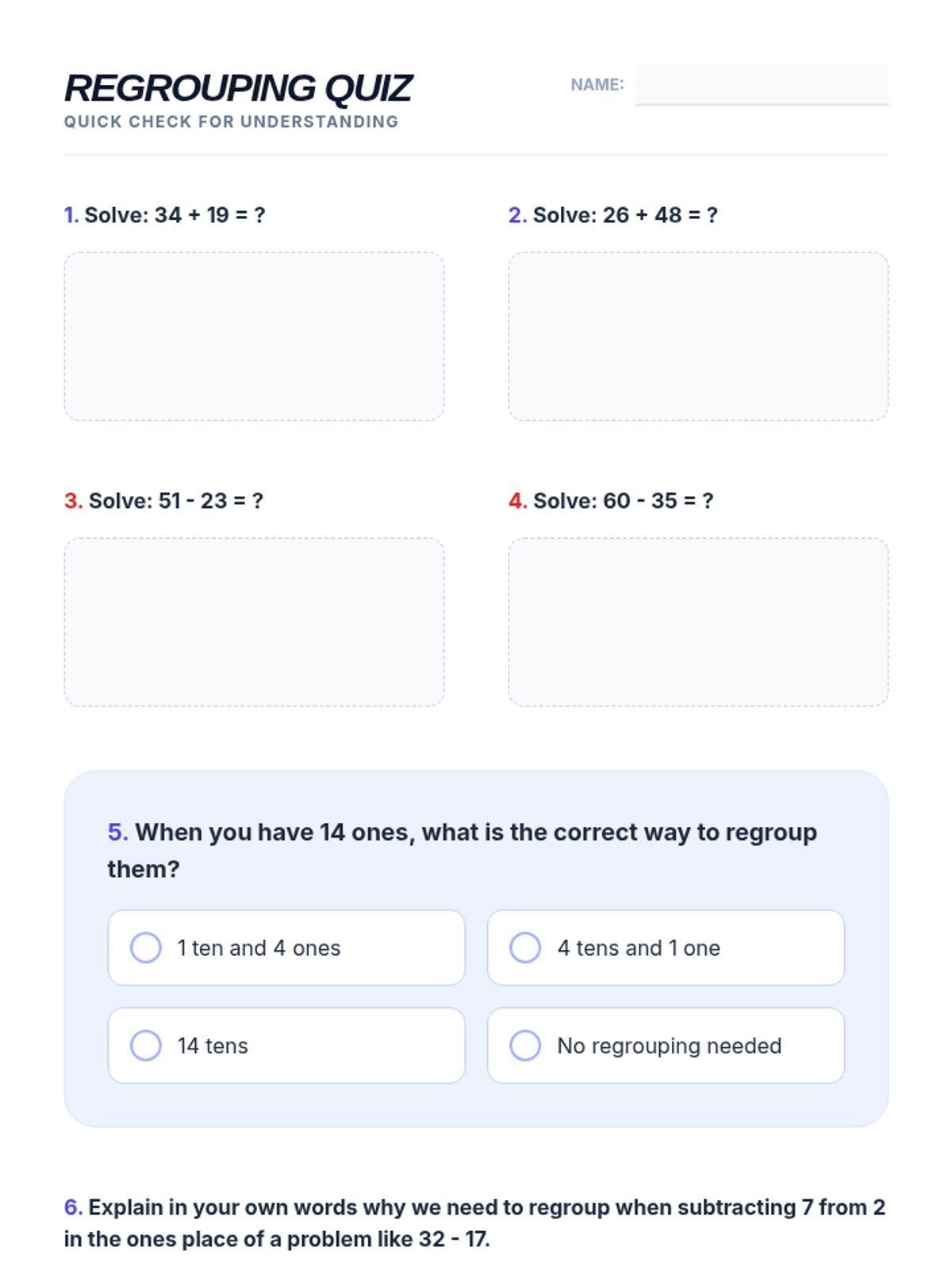
Task: Click the '1 ten and 4 ones' option text
Action: (259, 948)
